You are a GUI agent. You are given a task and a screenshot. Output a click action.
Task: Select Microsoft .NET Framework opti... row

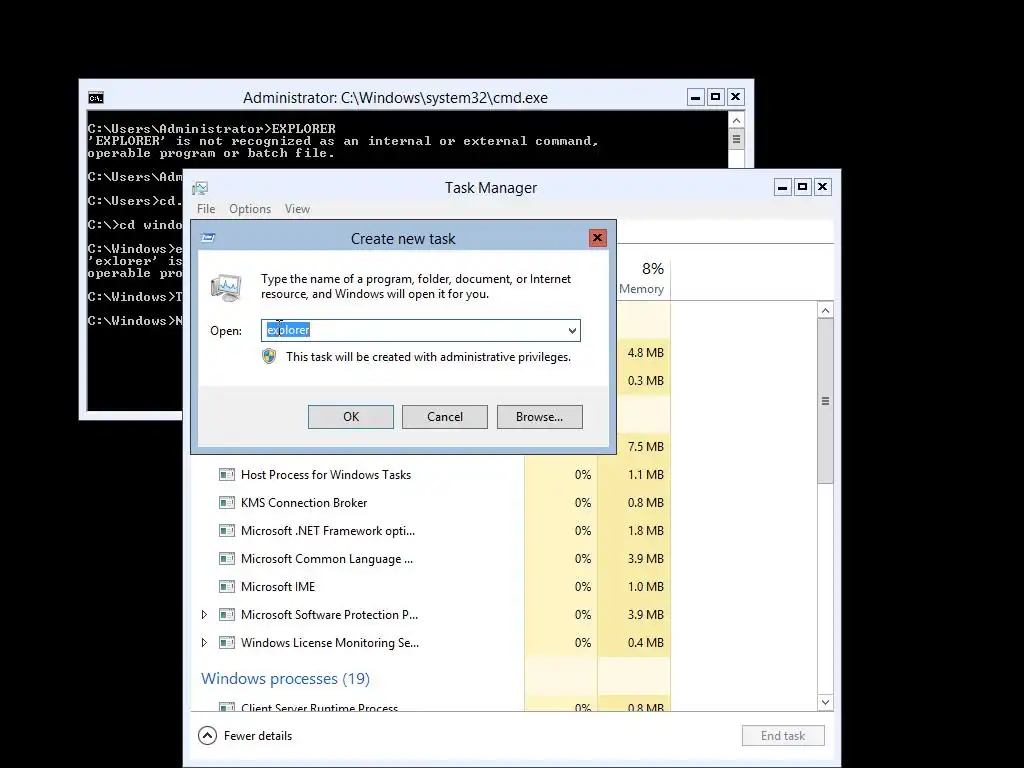pos(432,531)
